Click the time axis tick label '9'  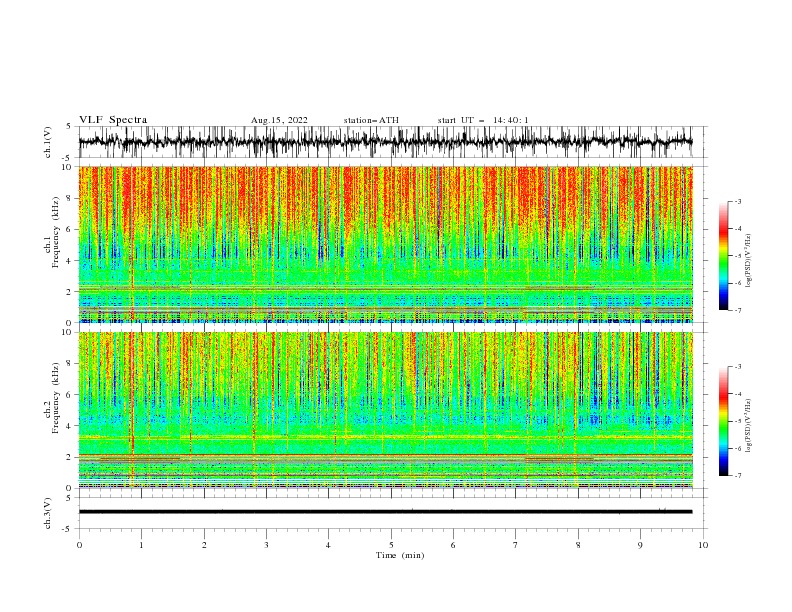click(640, 545)
